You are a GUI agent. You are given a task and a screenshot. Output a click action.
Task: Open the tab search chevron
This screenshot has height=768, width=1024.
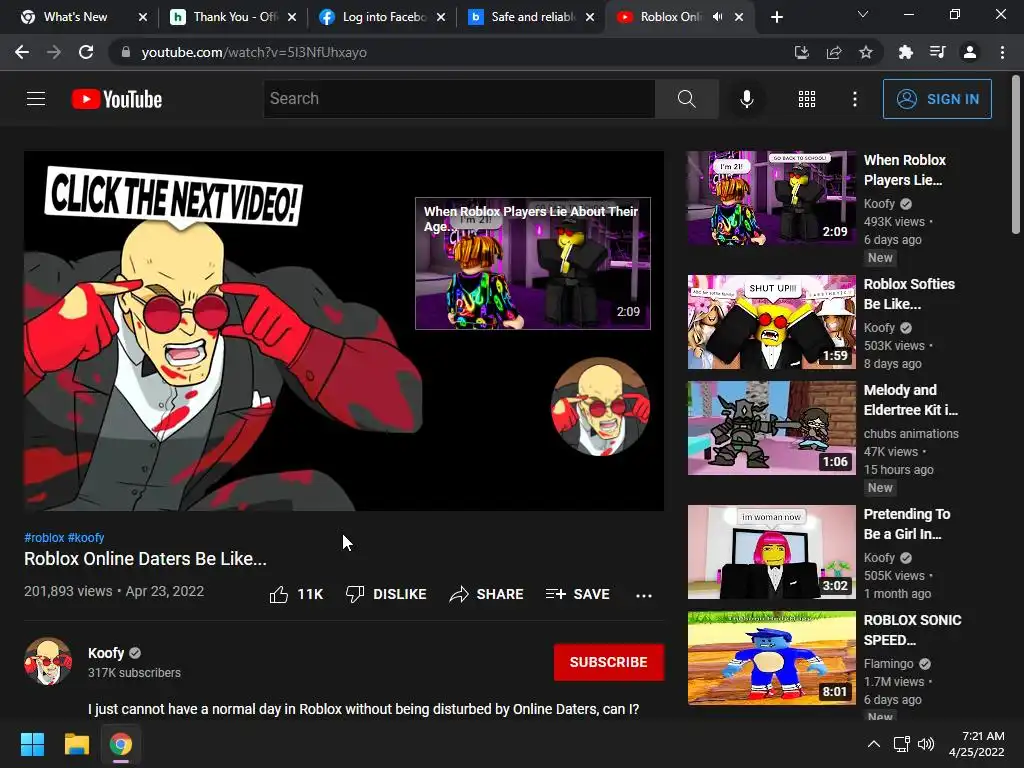point(863,14)
